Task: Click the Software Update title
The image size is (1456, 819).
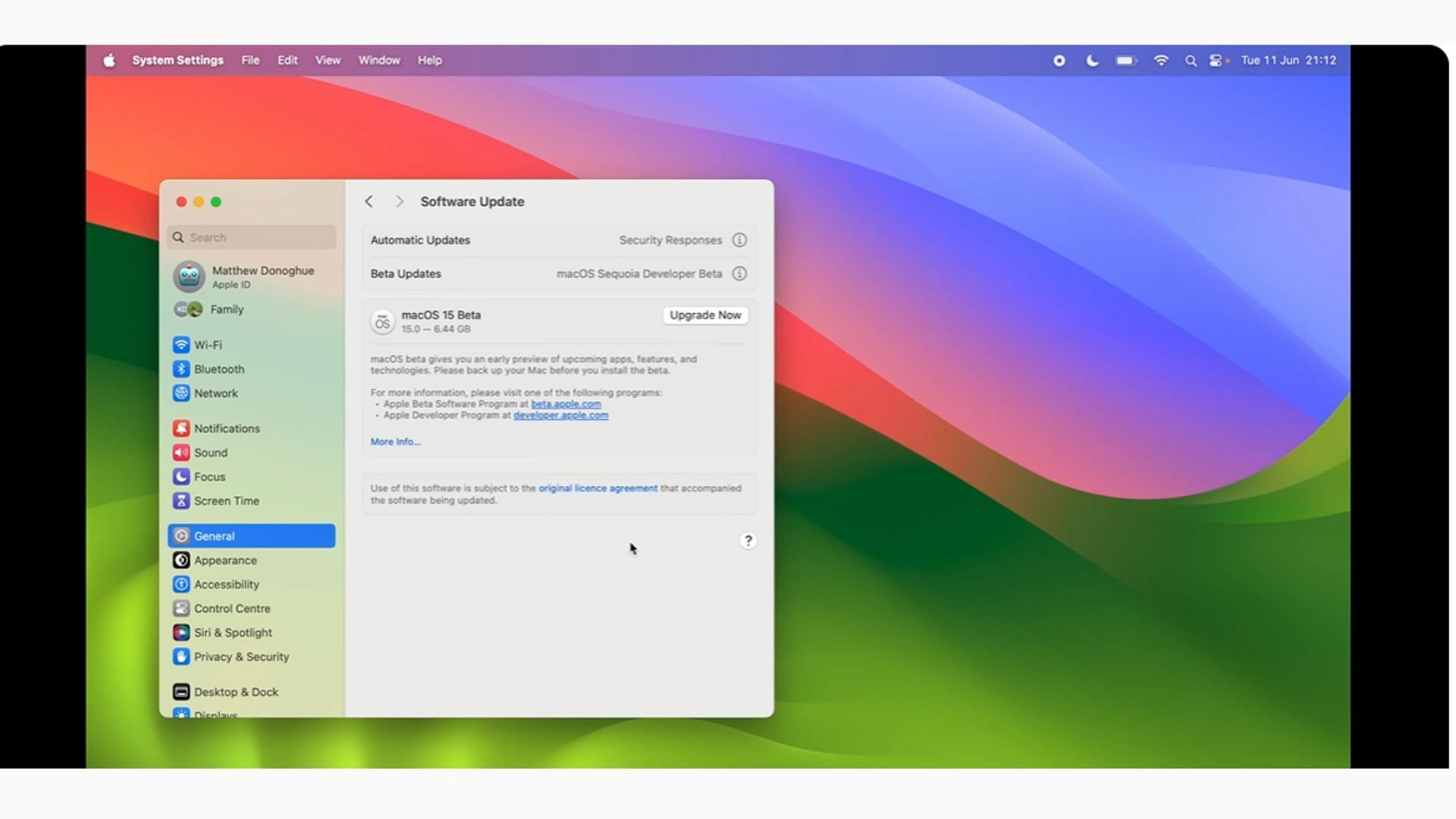Action: 472,202
